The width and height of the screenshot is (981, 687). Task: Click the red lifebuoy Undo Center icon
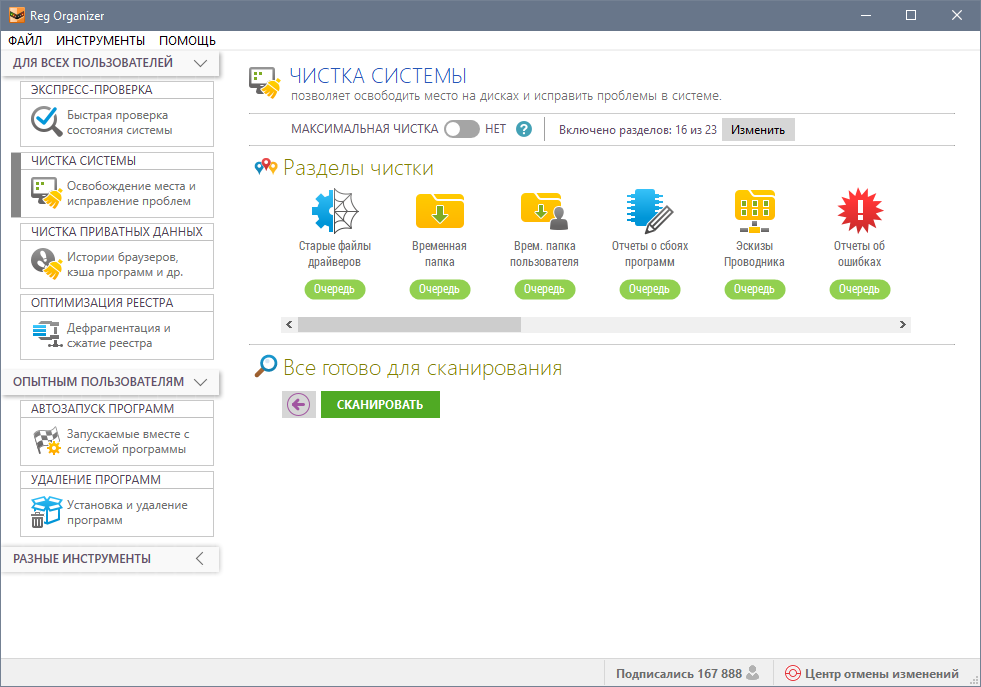click(x=793, y=673)
